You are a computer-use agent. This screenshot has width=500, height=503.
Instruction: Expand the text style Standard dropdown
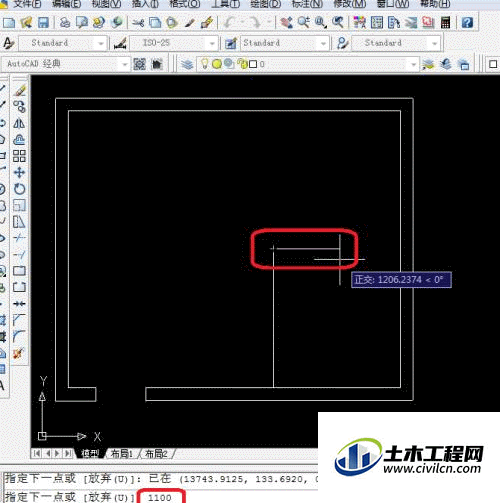pyautogui.click(x=101, y=43)
